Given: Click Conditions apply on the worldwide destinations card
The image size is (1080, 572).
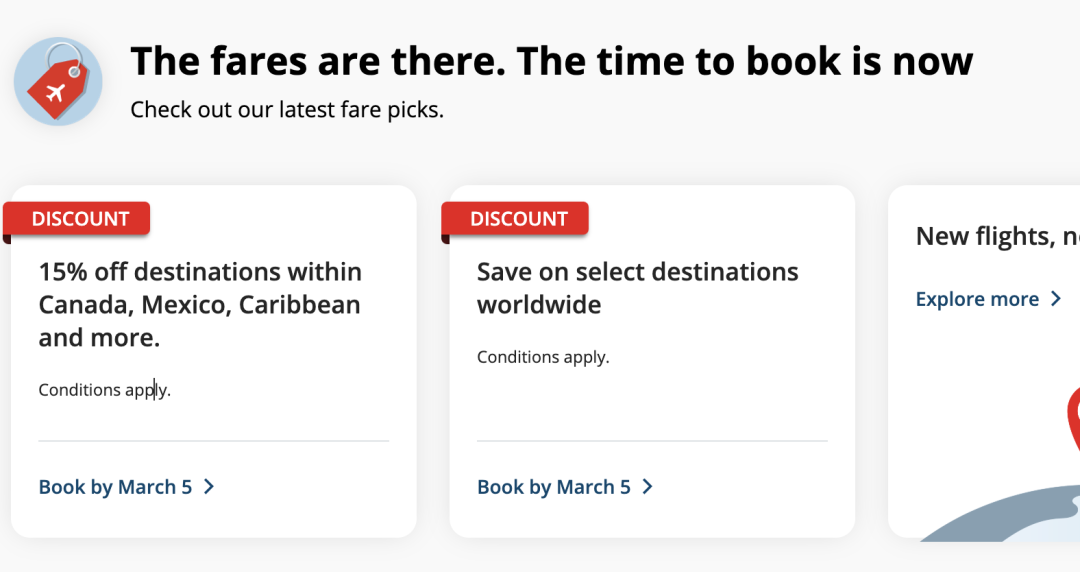Looking at the screenshot, I should pos(543,357).
